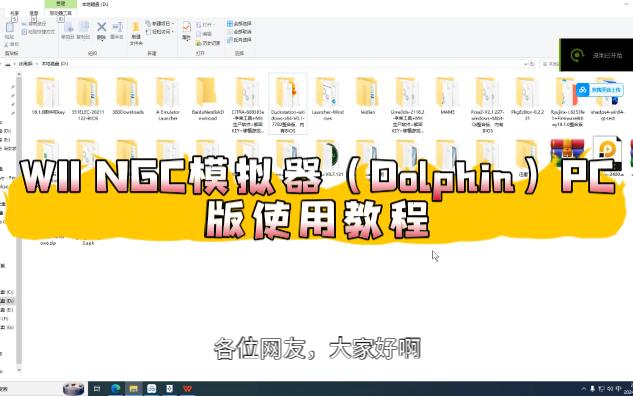Open the CITRA emulator folder
This screenshot has width=633, height=396.
coord(247,105)
